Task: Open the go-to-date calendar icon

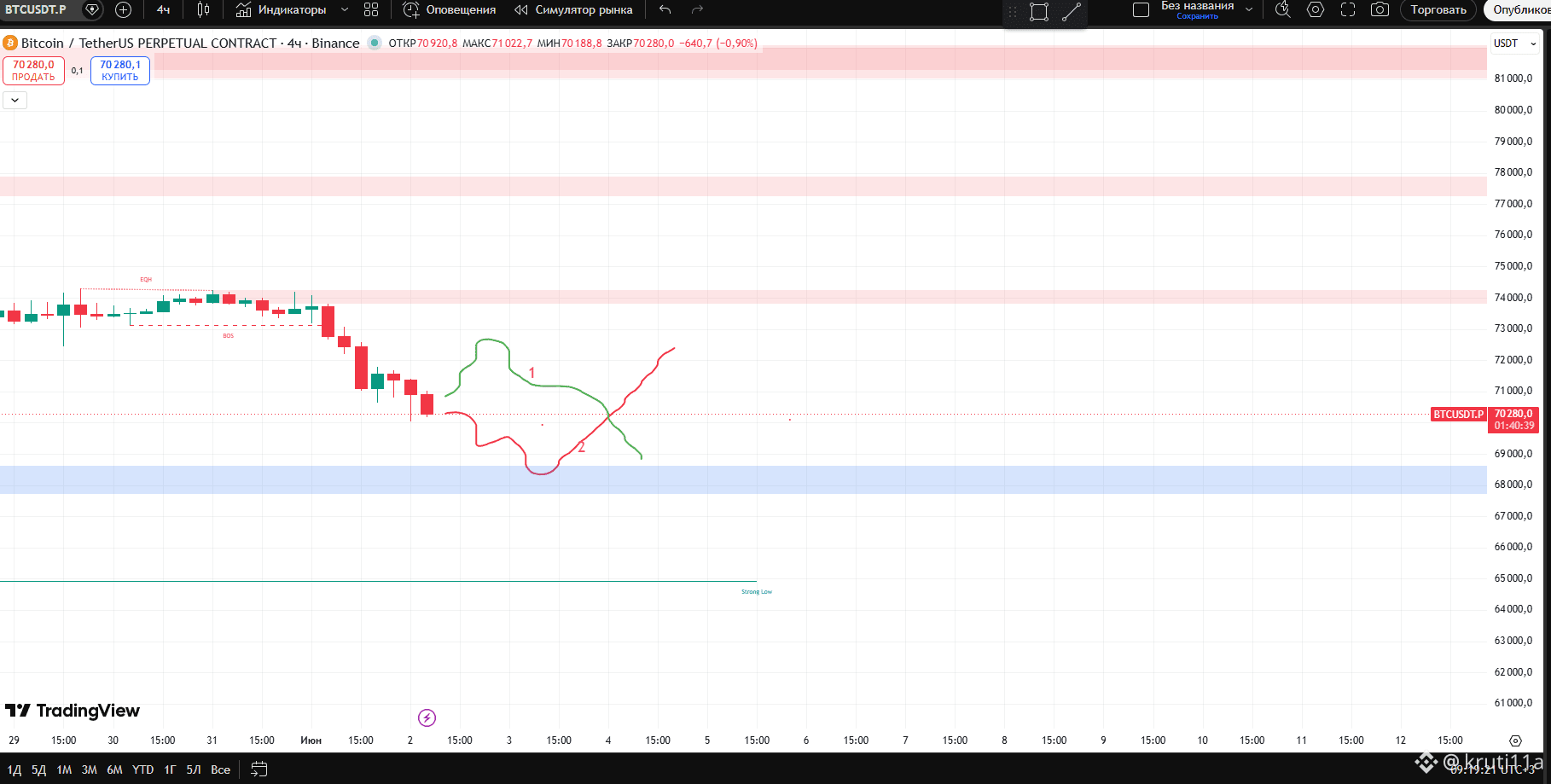Action: point(259,769)
